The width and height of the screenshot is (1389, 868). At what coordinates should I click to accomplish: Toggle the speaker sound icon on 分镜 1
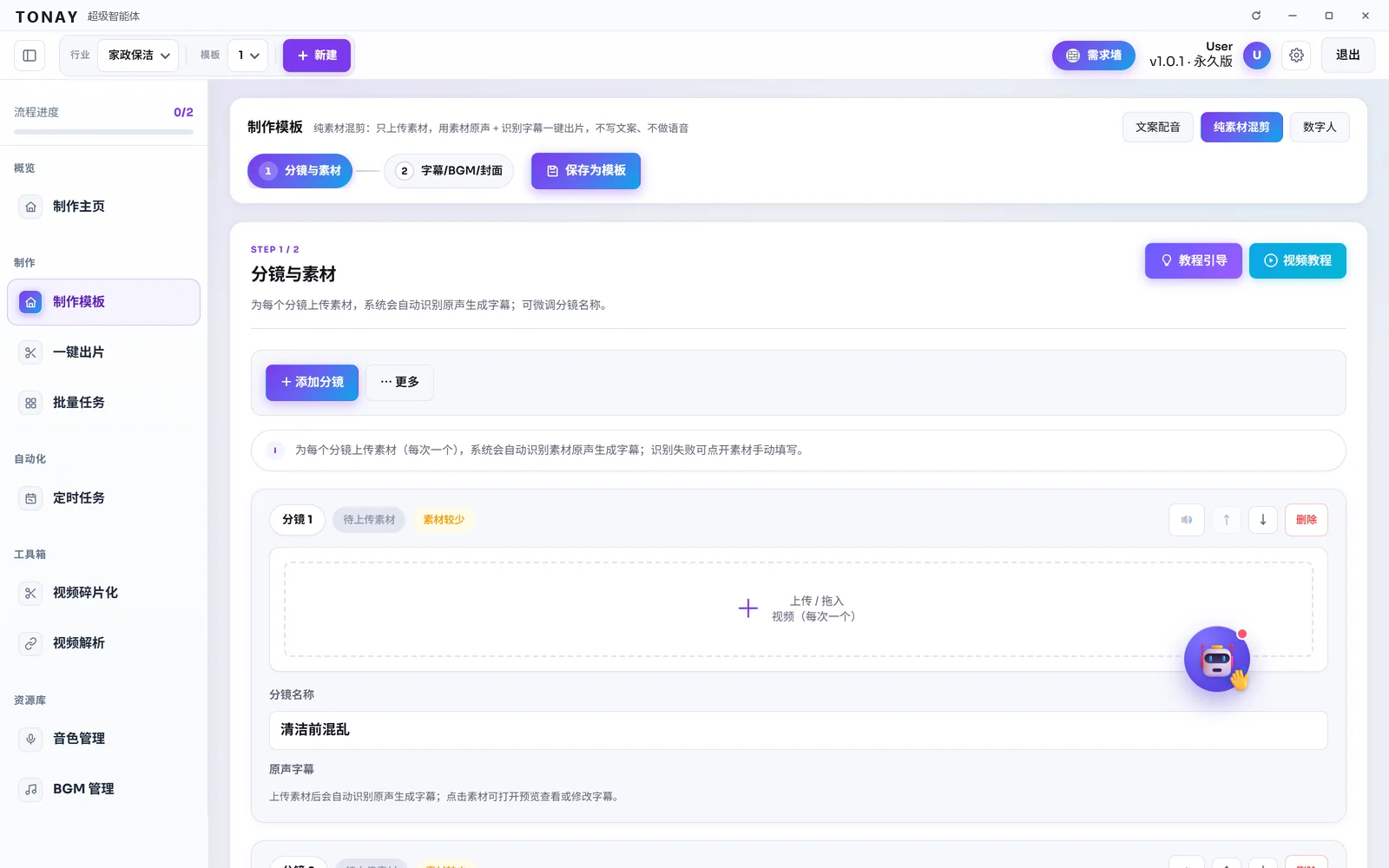(1187, 520)
